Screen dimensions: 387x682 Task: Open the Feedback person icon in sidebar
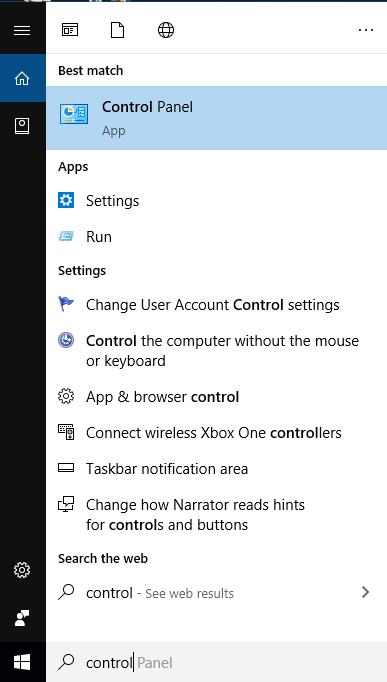coord(22,618)
